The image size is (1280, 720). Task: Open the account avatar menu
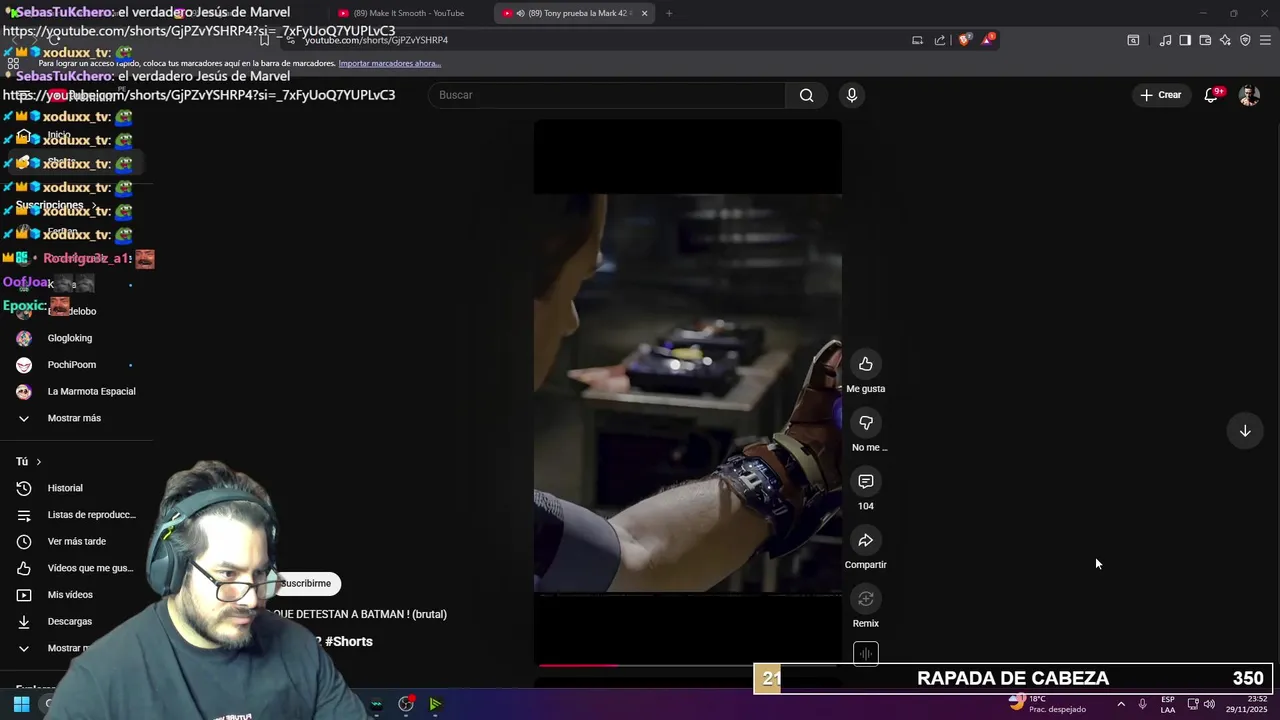point(1249,95)
